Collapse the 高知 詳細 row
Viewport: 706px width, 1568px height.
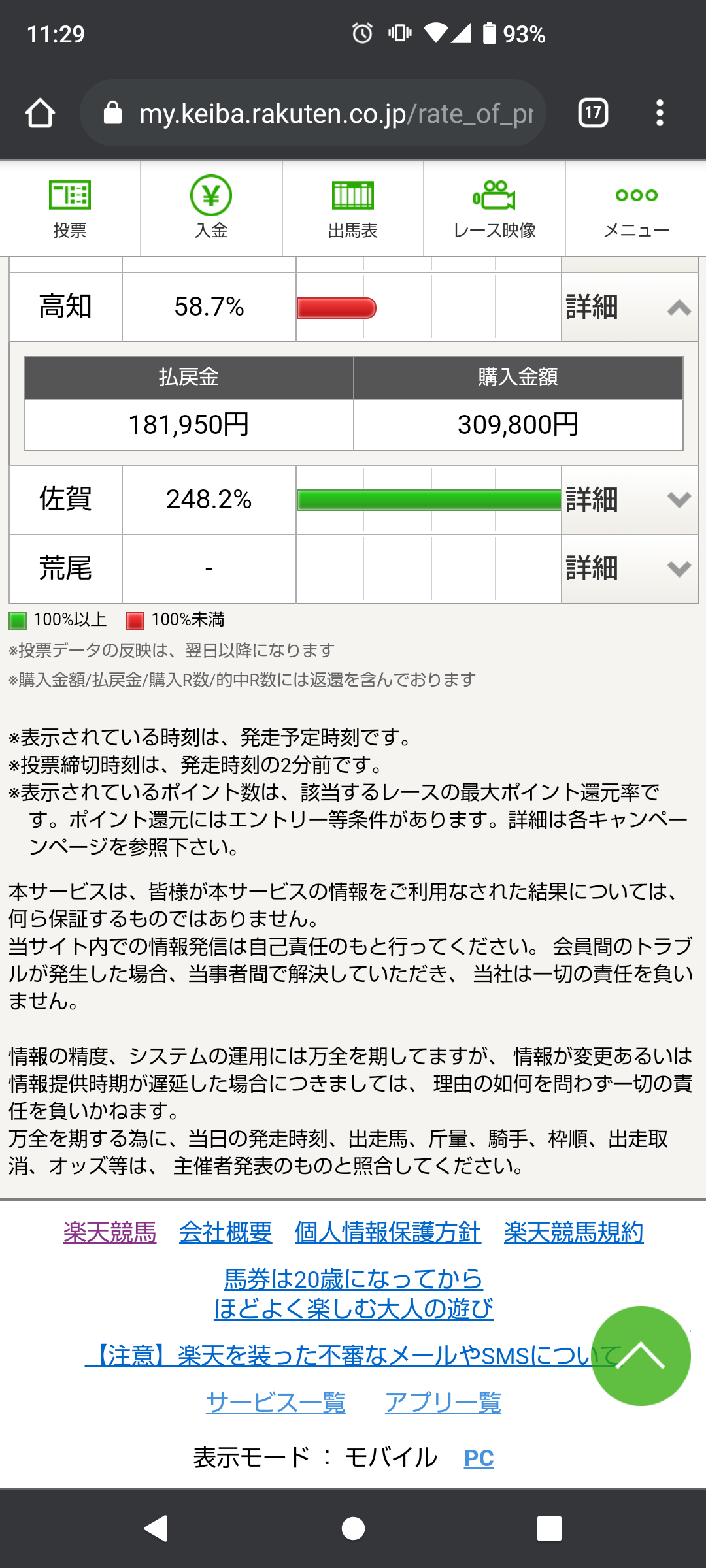(x=629, y=307)
